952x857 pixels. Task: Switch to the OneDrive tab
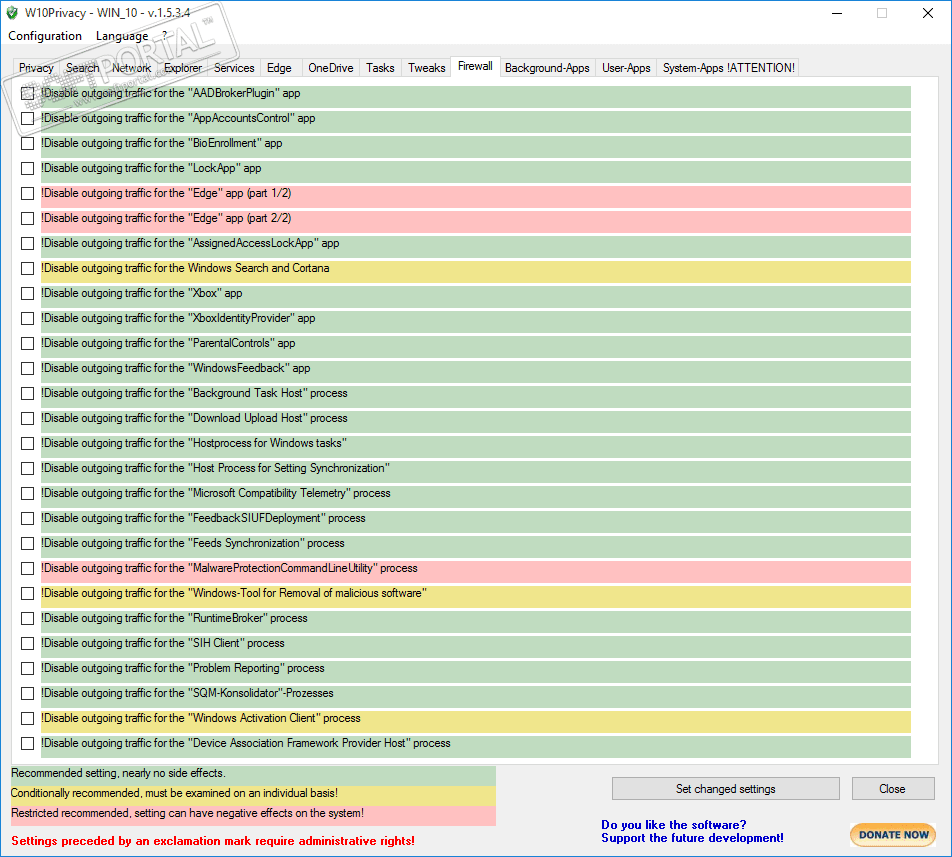[331, 68]
